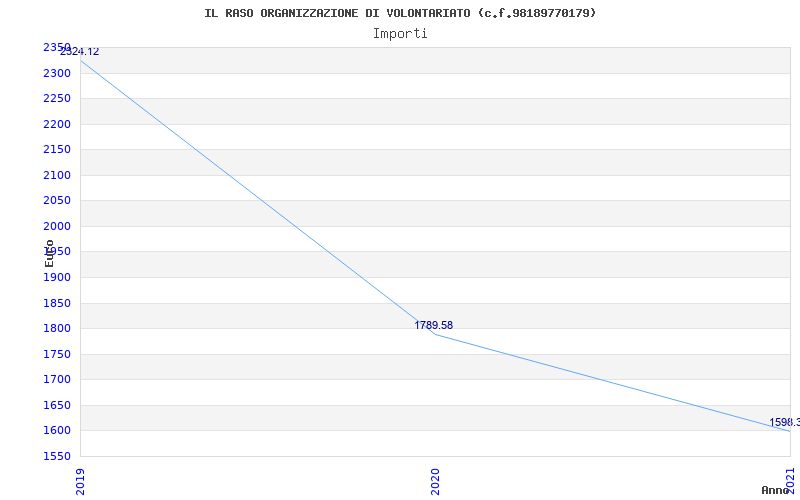The image size is (800, 500).
Task: Click the 1900 y-axis tick label
Action: click(57, 278)
